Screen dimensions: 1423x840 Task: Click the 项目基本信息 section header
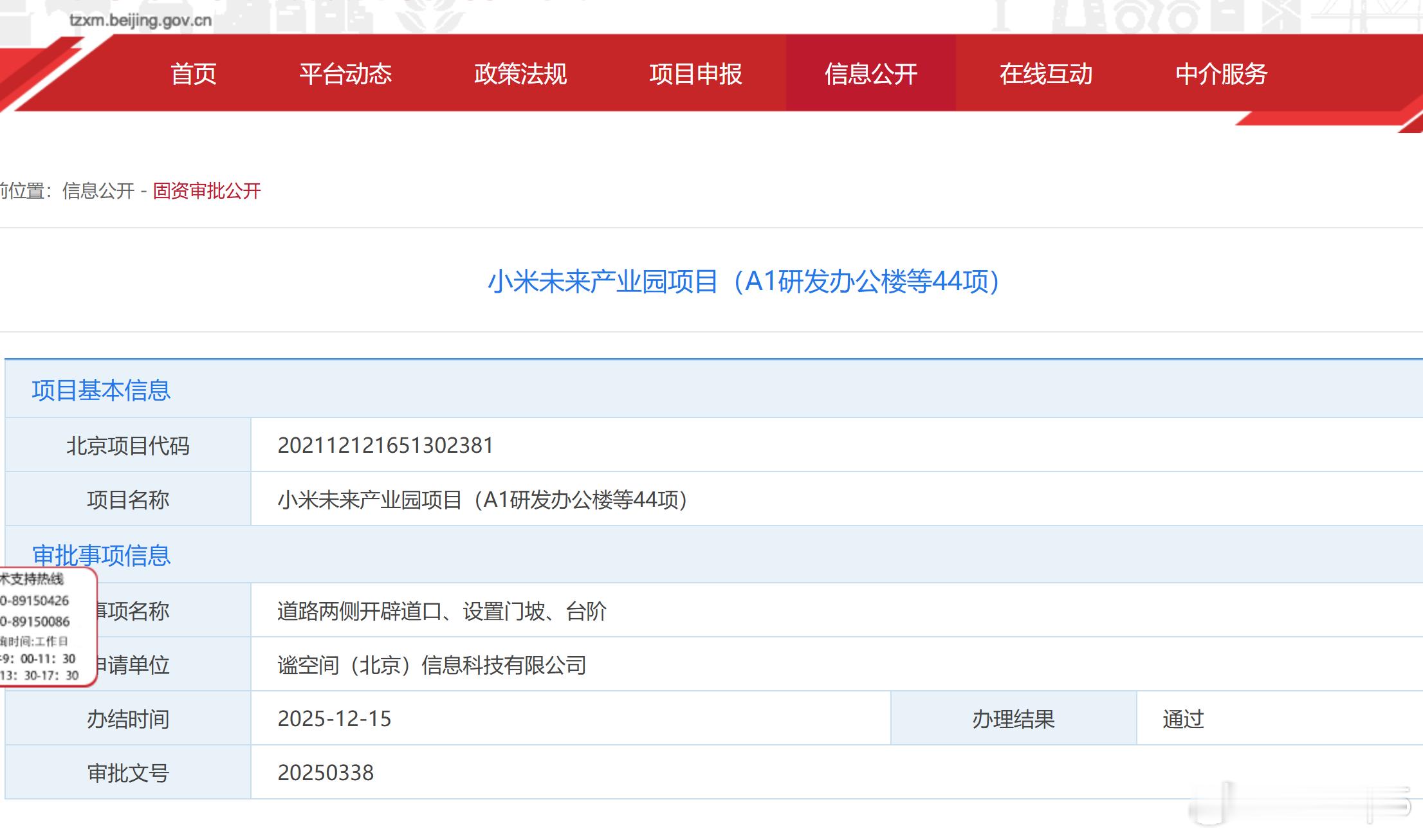click(102, 390)
